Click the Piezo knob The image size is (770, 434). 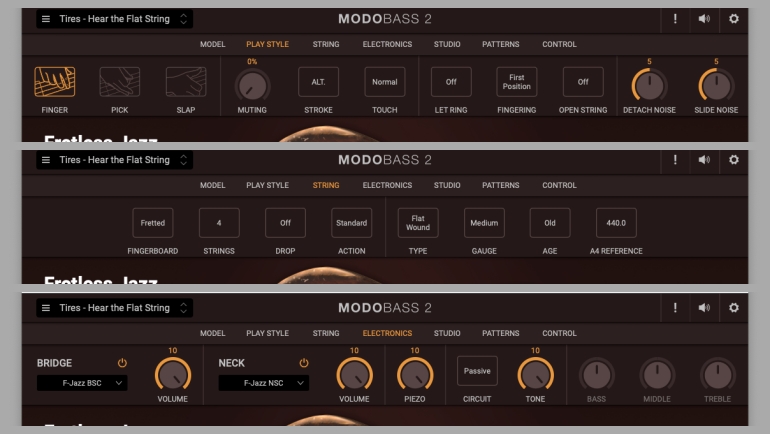(414, 375)
